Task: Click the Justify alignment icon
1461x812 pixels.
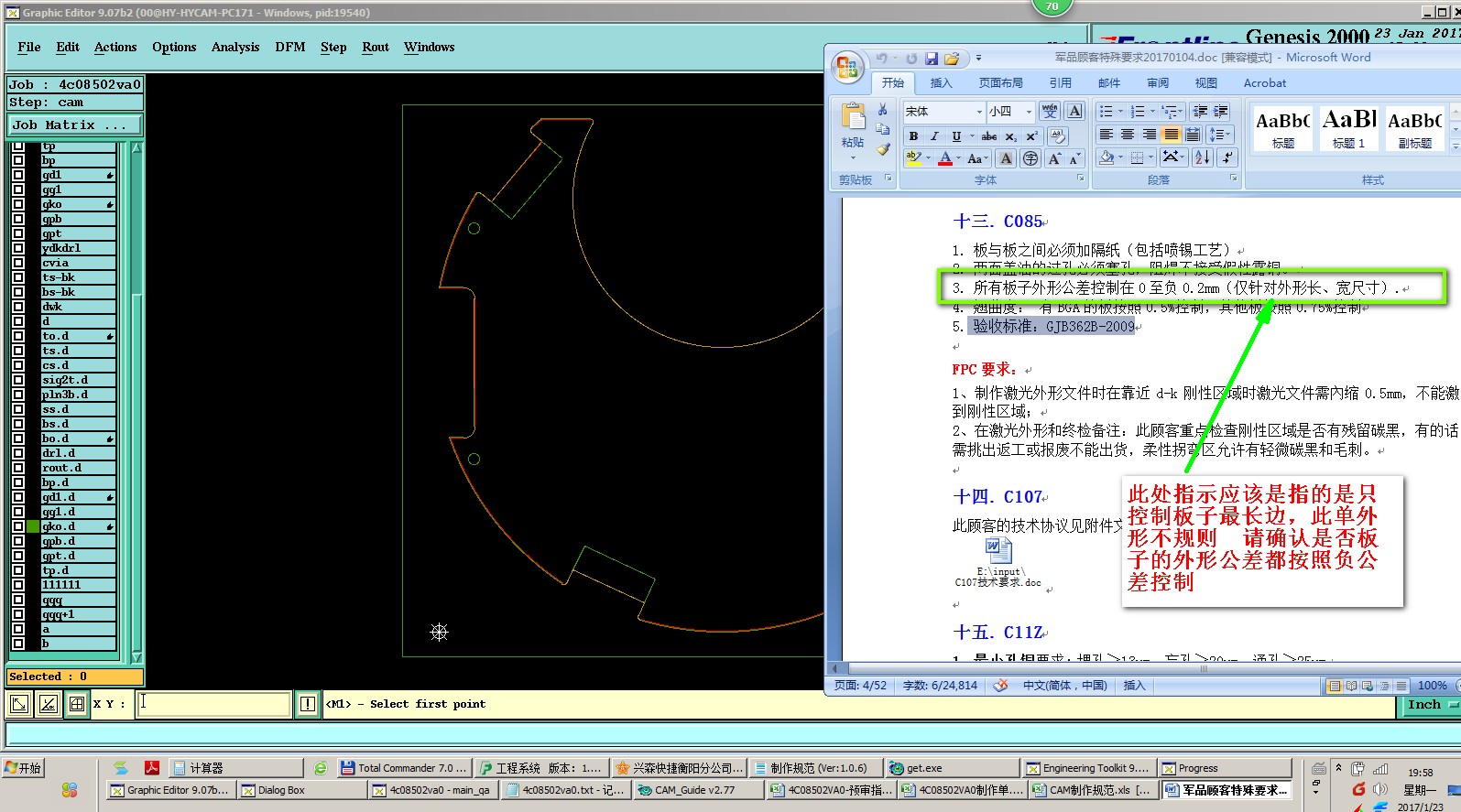Action: pos(1171,135)
